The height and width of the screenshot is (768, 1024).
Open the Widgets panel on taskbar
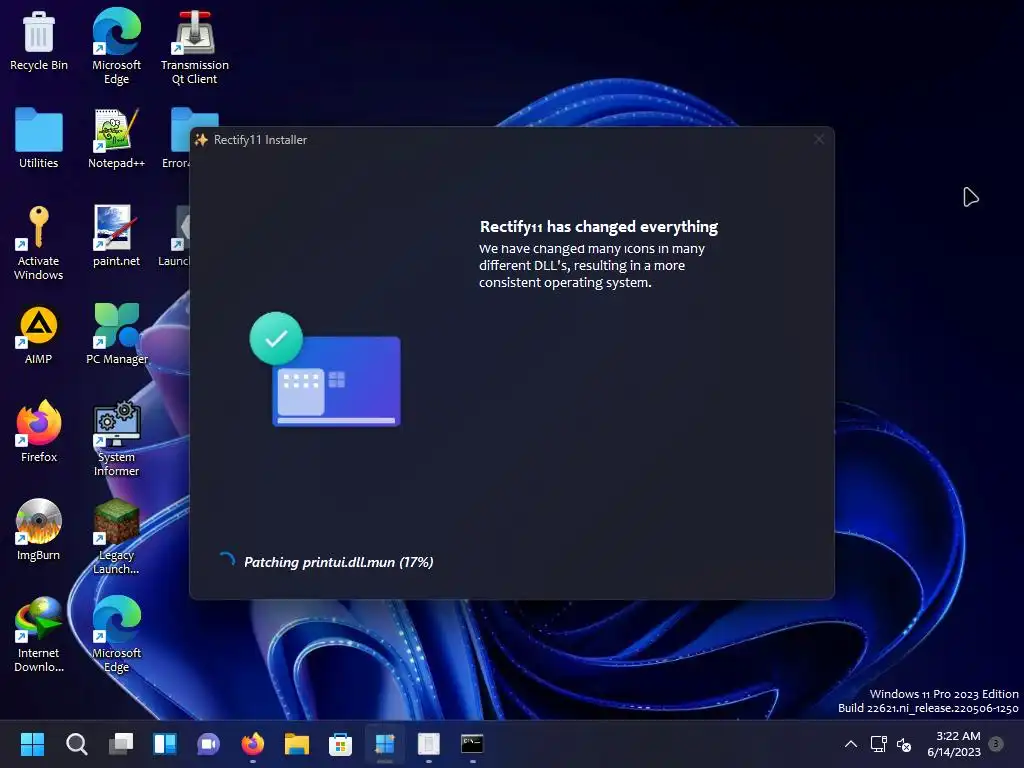(x=165, y=743)
